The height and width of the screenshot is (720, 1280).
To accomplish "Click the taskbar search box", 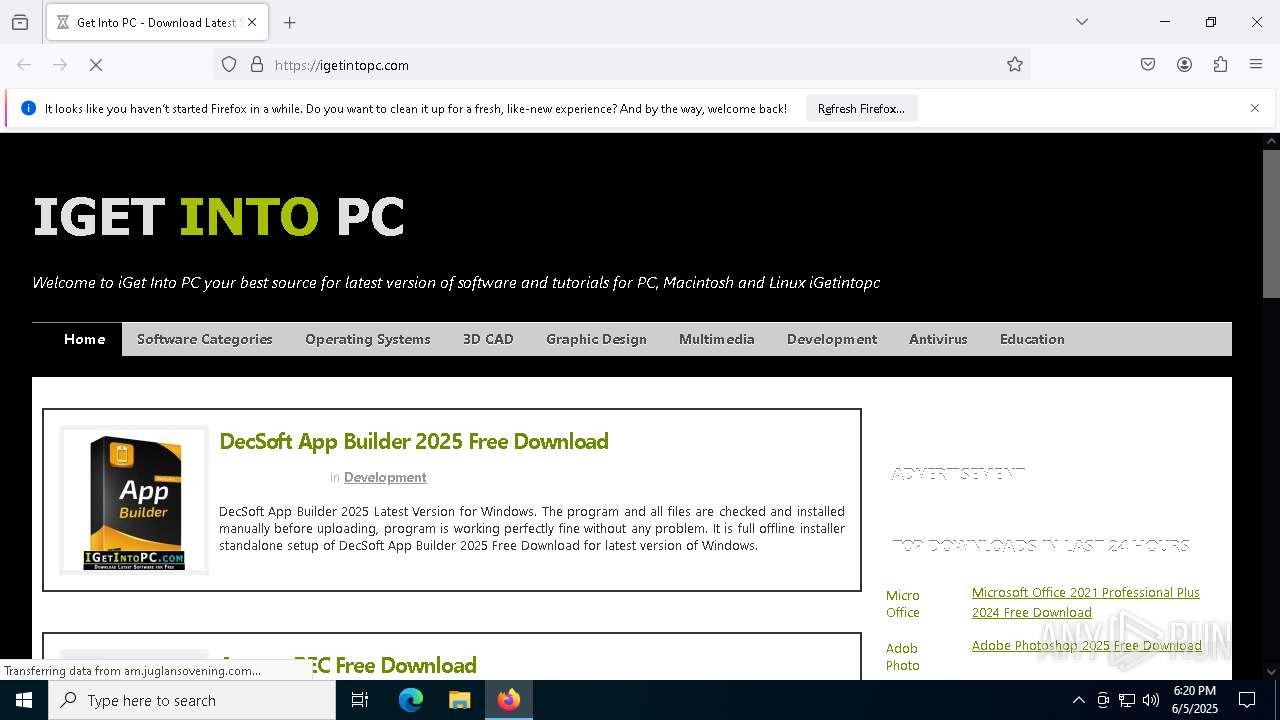I will [192, 700].
